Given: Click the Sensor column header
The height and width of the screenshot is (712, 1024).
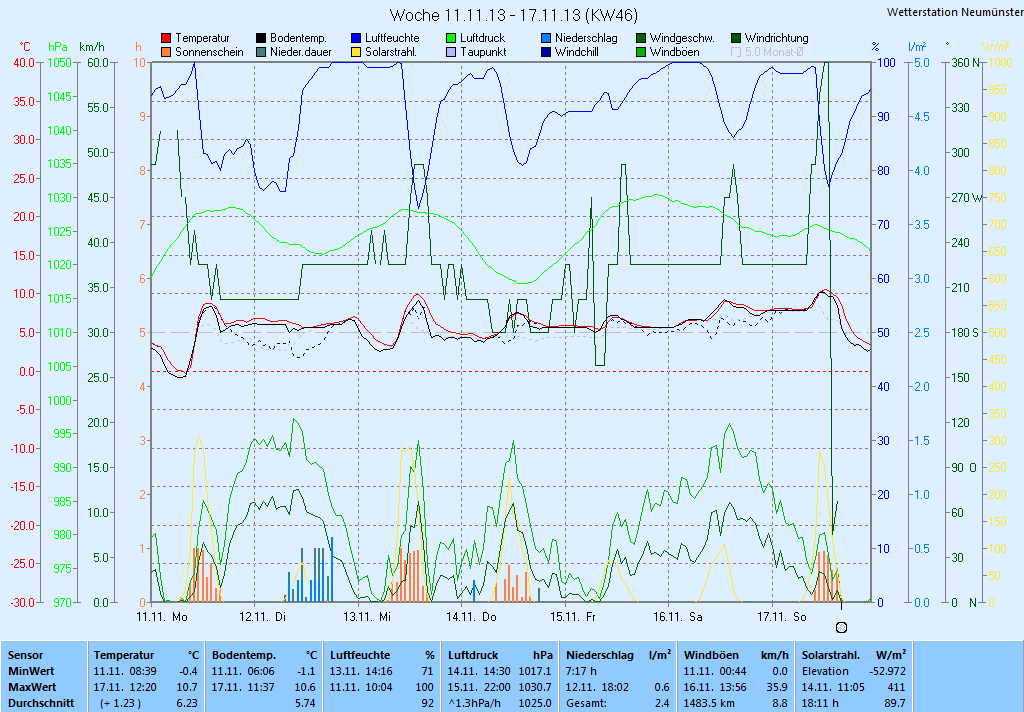Looking at the screenshot, I should [25, 654].
